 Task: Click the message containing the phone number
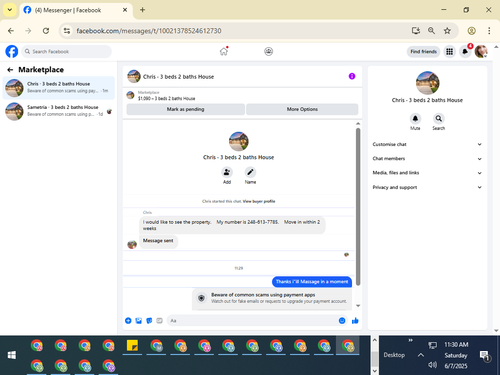click(232, 225)
